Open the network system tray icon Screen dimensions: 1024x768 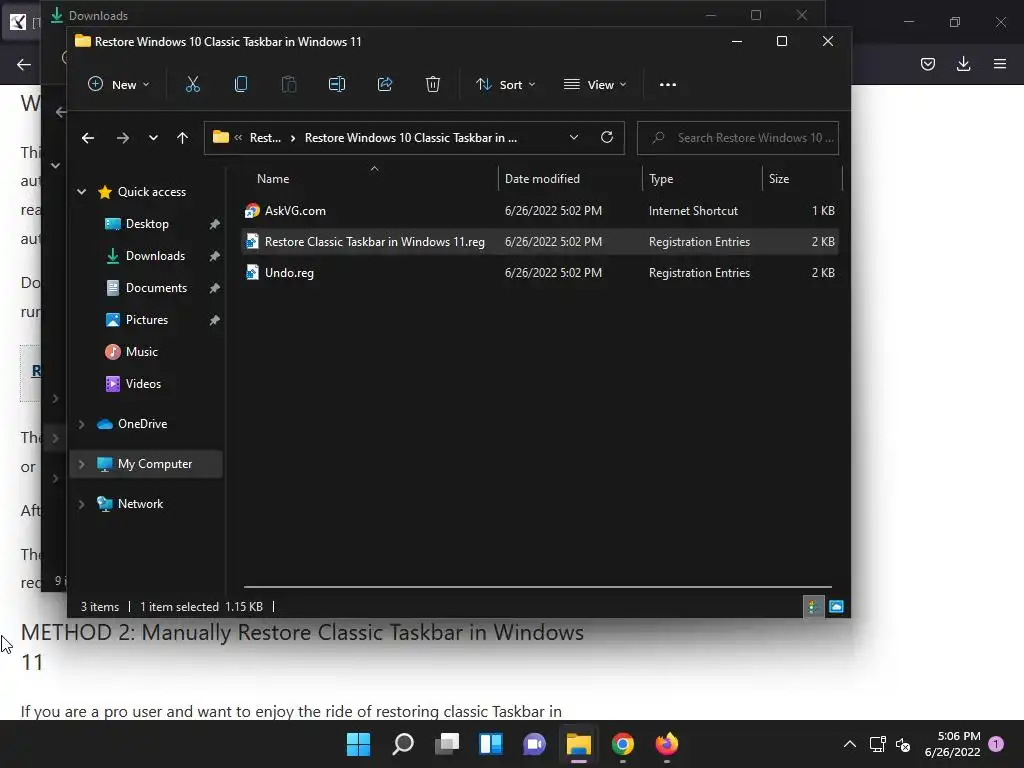(877, 744)
